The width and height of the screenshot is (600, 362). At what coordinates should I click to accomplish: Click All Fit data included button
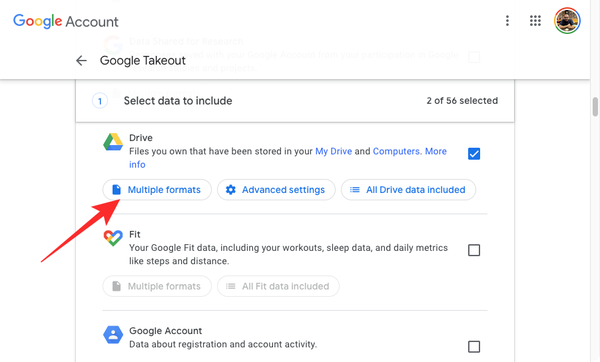tap(278, 286)
